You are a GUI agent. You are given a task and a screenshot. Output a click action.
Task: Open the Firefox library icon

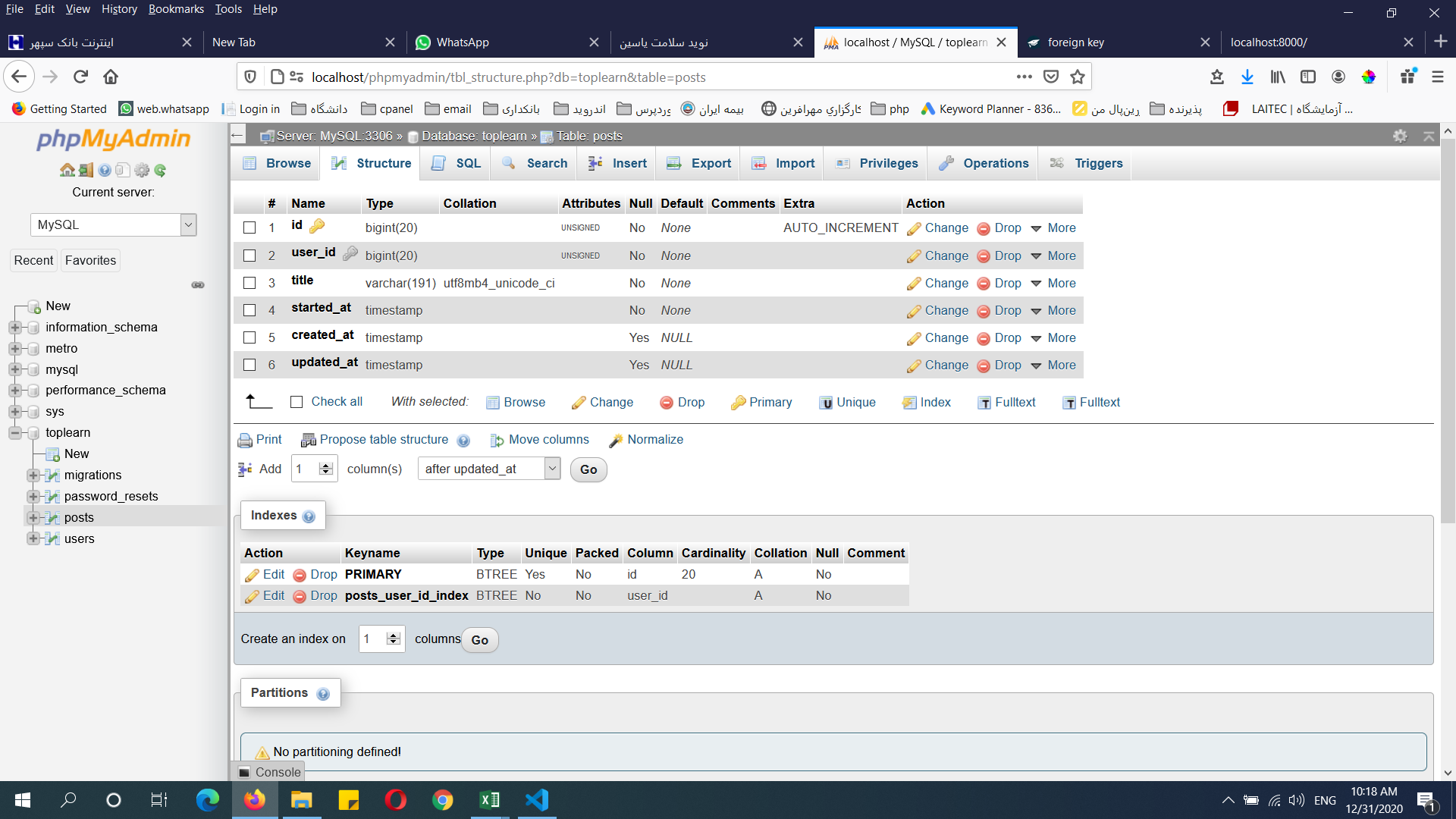click(1278, 77)
